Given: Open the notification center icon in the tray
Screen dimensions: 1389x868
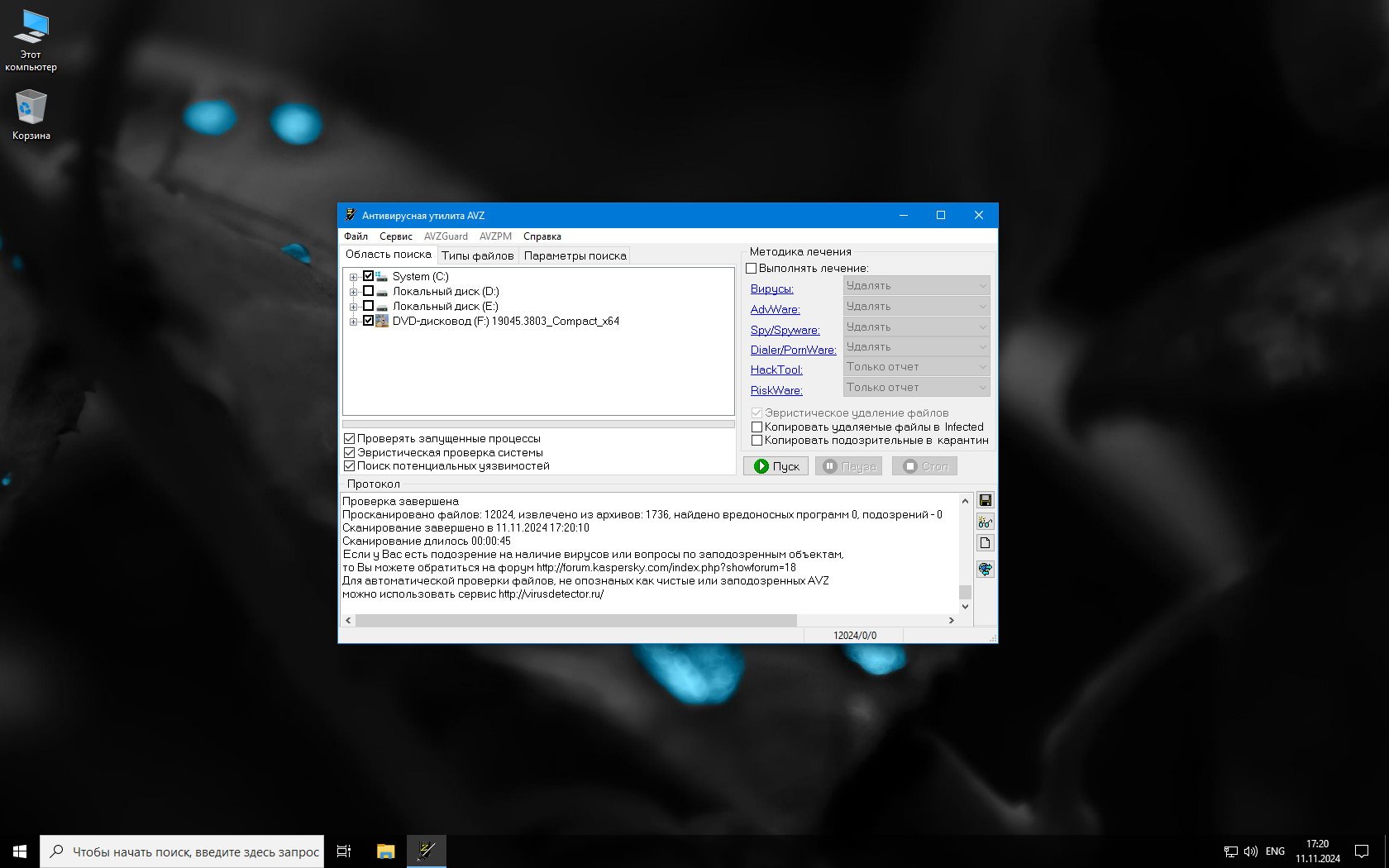Looking at the screenshot, I should [1361, 851].
